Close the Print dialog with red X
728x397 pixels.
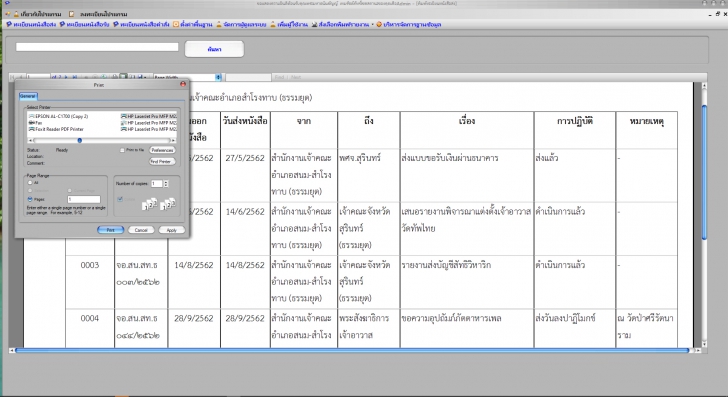click(x=183, y=84)
